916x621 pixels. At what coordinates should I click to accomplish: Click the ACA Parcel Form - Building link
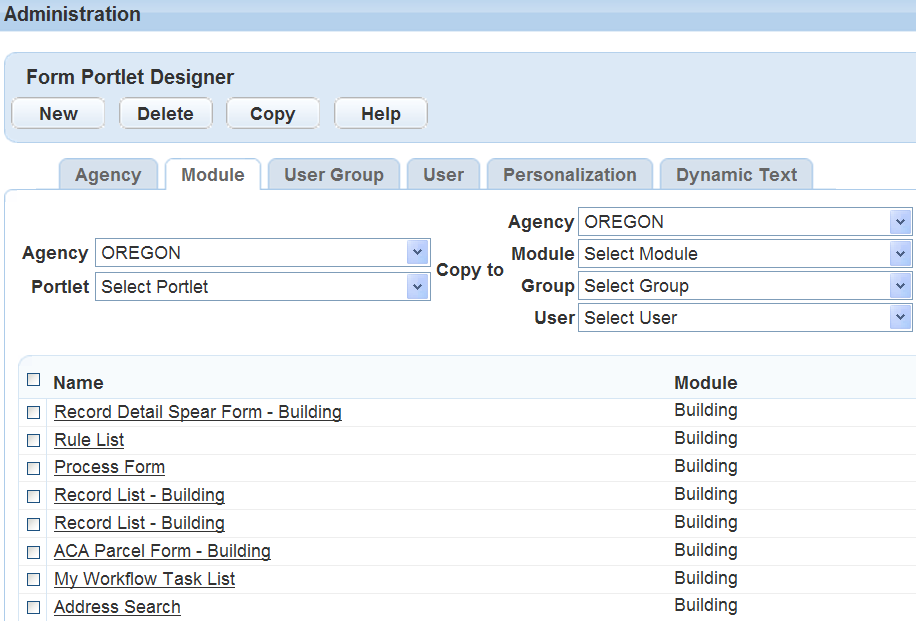click(x=162, y=551)
